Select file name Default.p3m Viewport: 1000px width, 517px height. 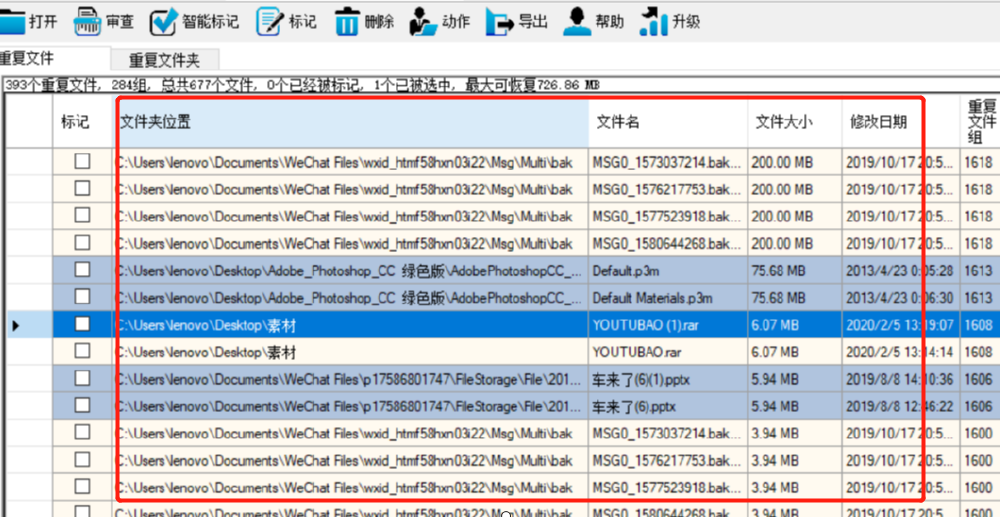(626, 271)
